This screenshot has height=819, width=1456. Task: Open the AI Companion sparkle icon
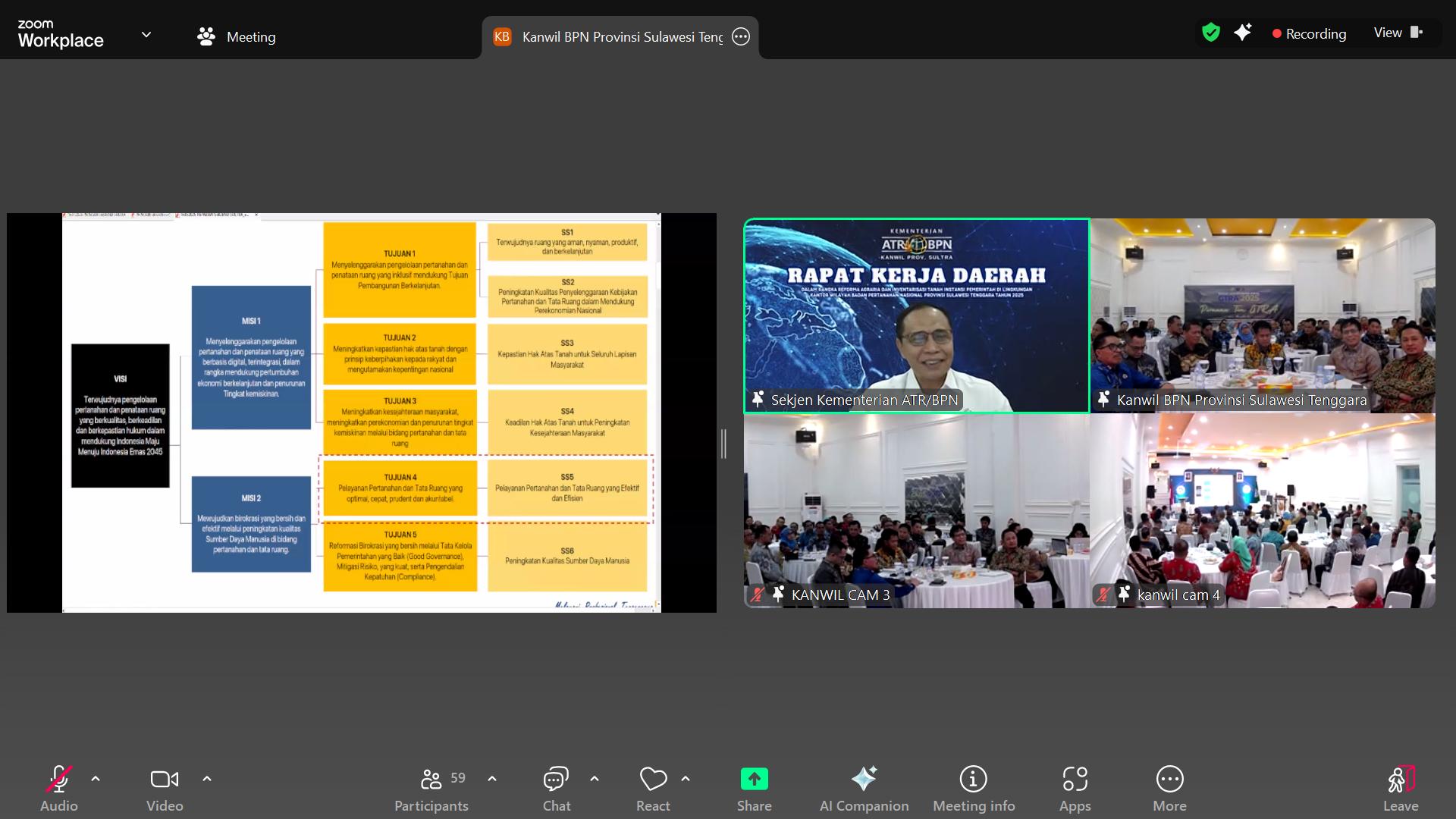864,779
